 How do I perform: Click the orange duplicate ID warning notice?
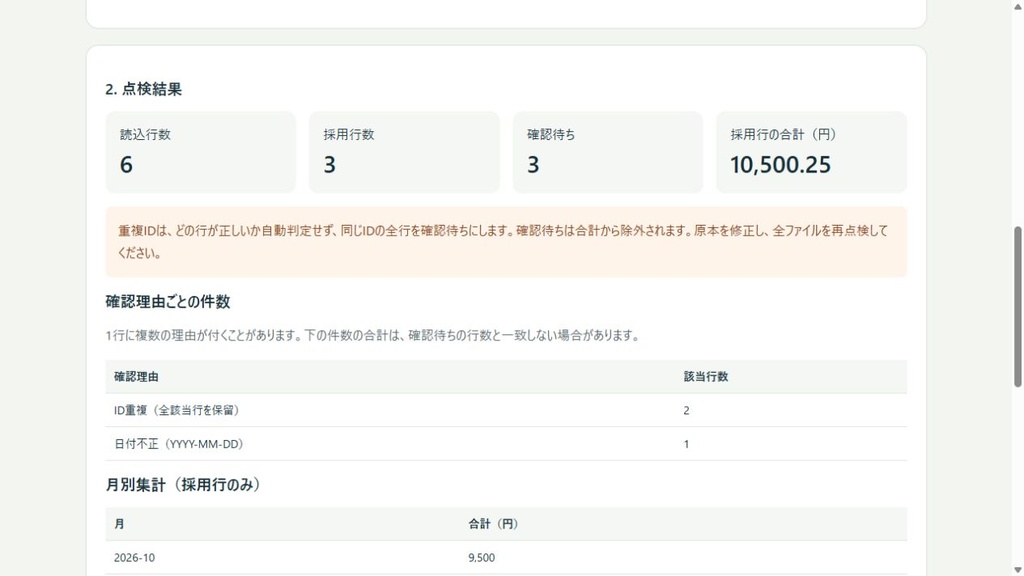[506, 242]
